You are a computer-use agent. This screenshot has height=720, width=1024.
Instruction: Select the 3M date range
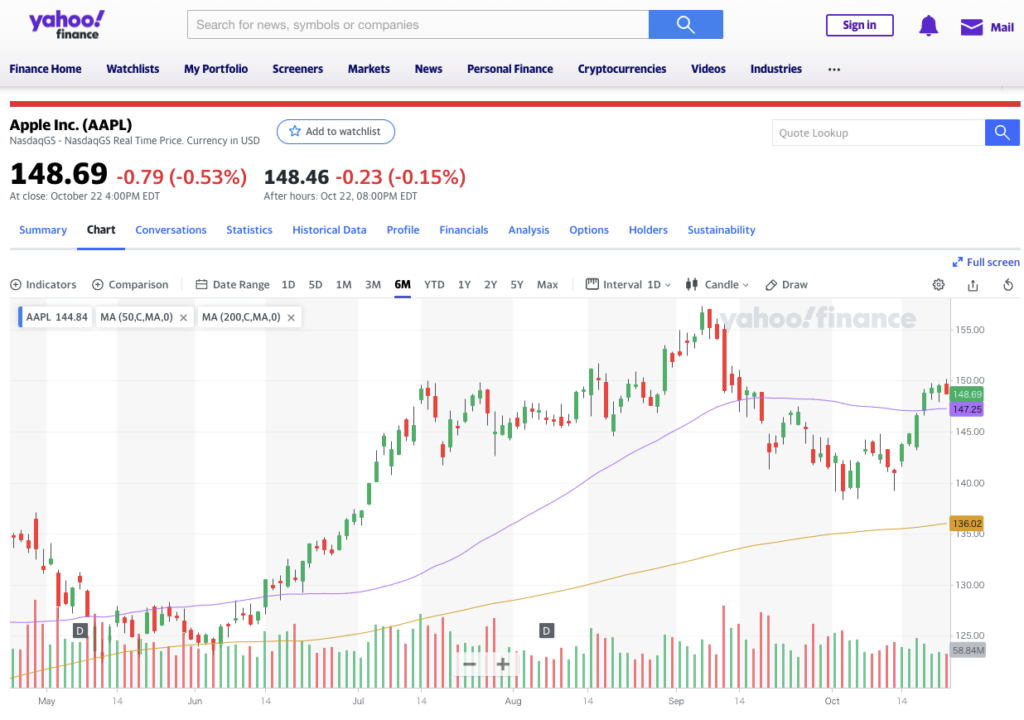[x=373, y=285]
